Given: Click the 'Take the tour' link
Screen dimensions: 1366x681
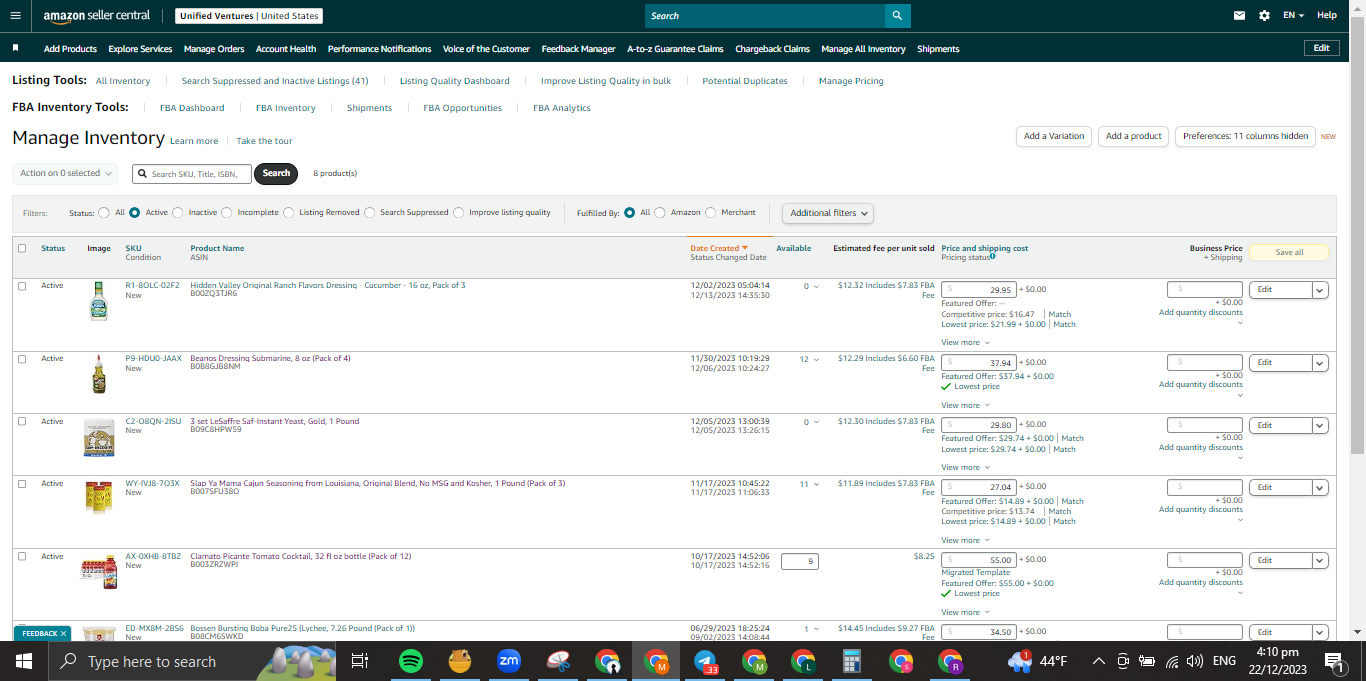Looking at the screenshot, I should pyautogui.click(x=264, y=141).
